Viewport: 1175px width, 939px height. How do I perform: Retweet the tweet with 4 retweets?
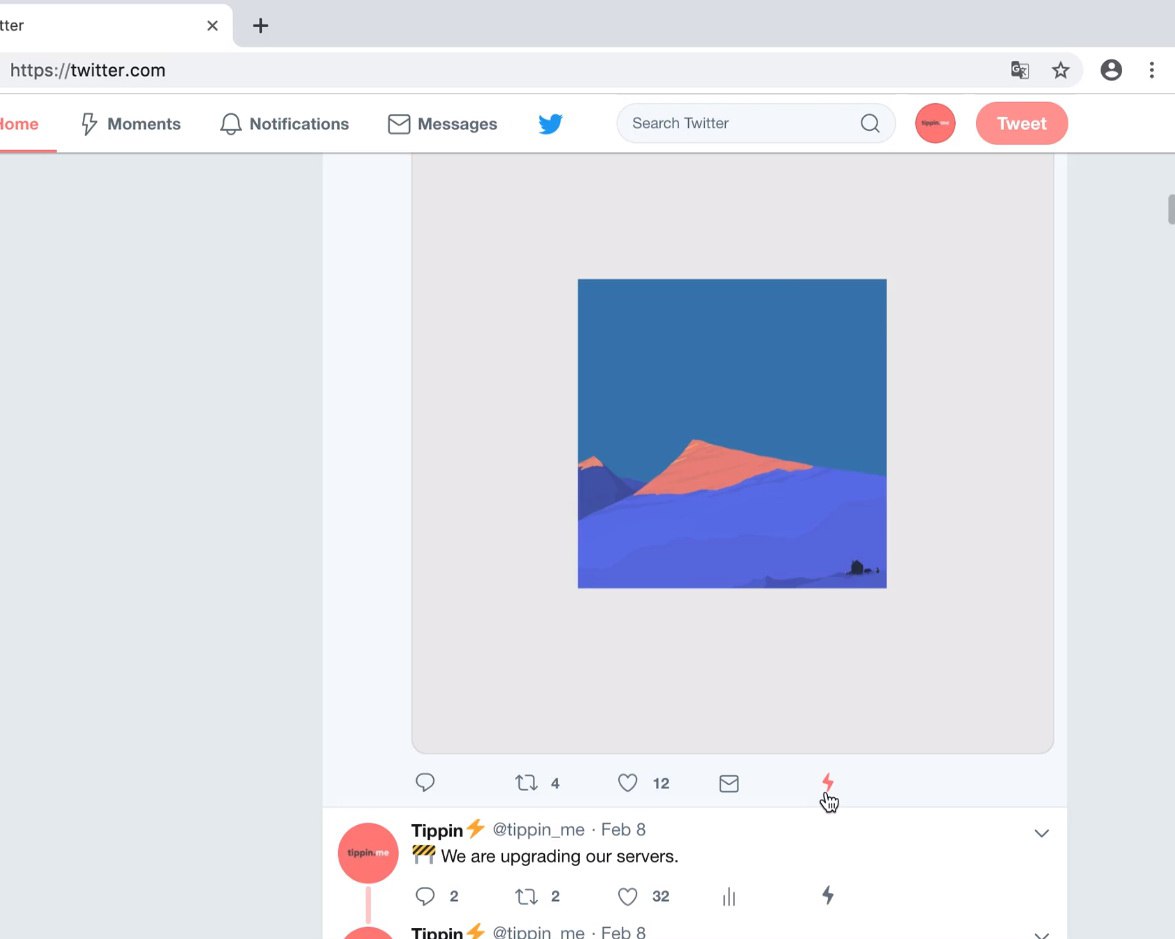537,783
